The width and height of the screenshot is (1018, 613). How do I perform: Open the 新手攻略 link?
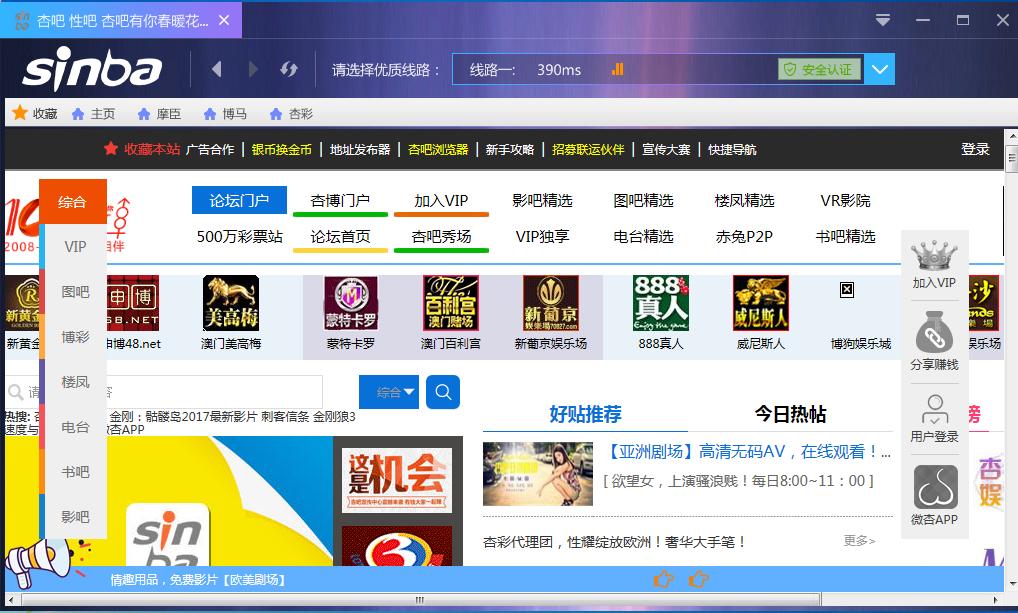(510, 149)
